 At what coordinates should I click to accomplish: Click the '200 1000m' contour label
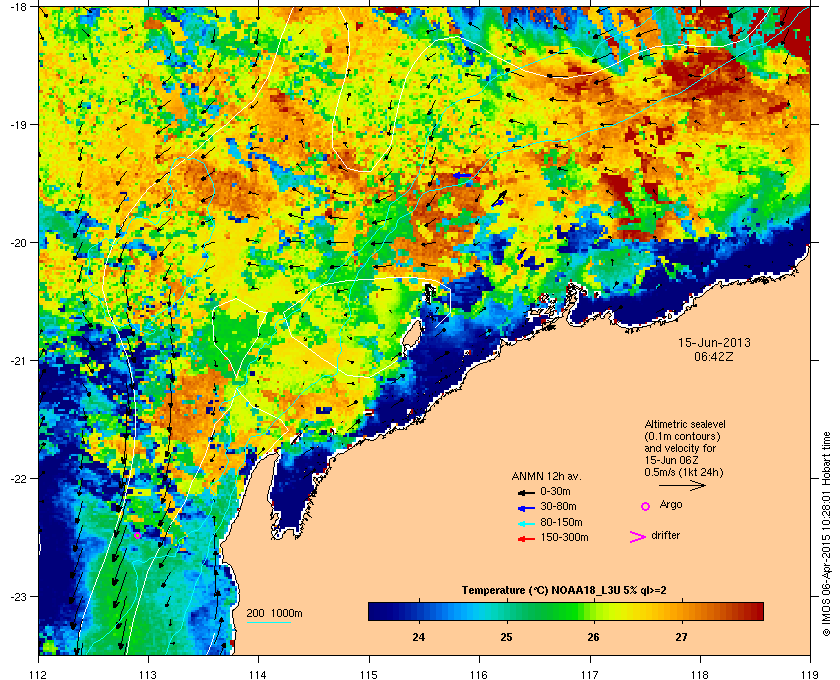coord(274,614)
